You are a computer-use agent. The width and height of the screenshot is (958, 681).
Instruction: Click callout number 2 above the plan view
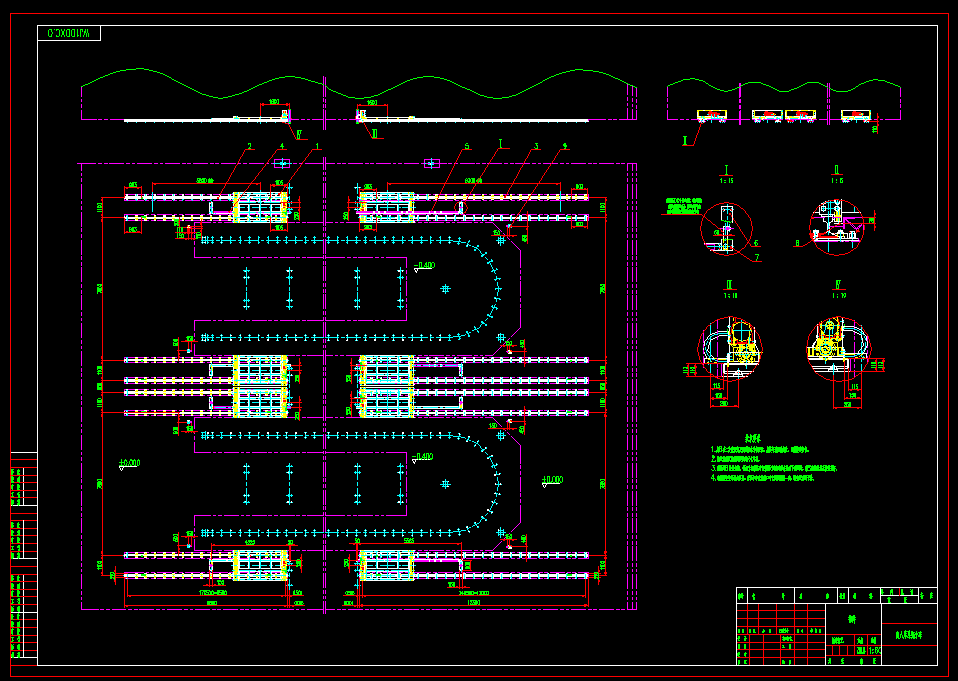249,146
